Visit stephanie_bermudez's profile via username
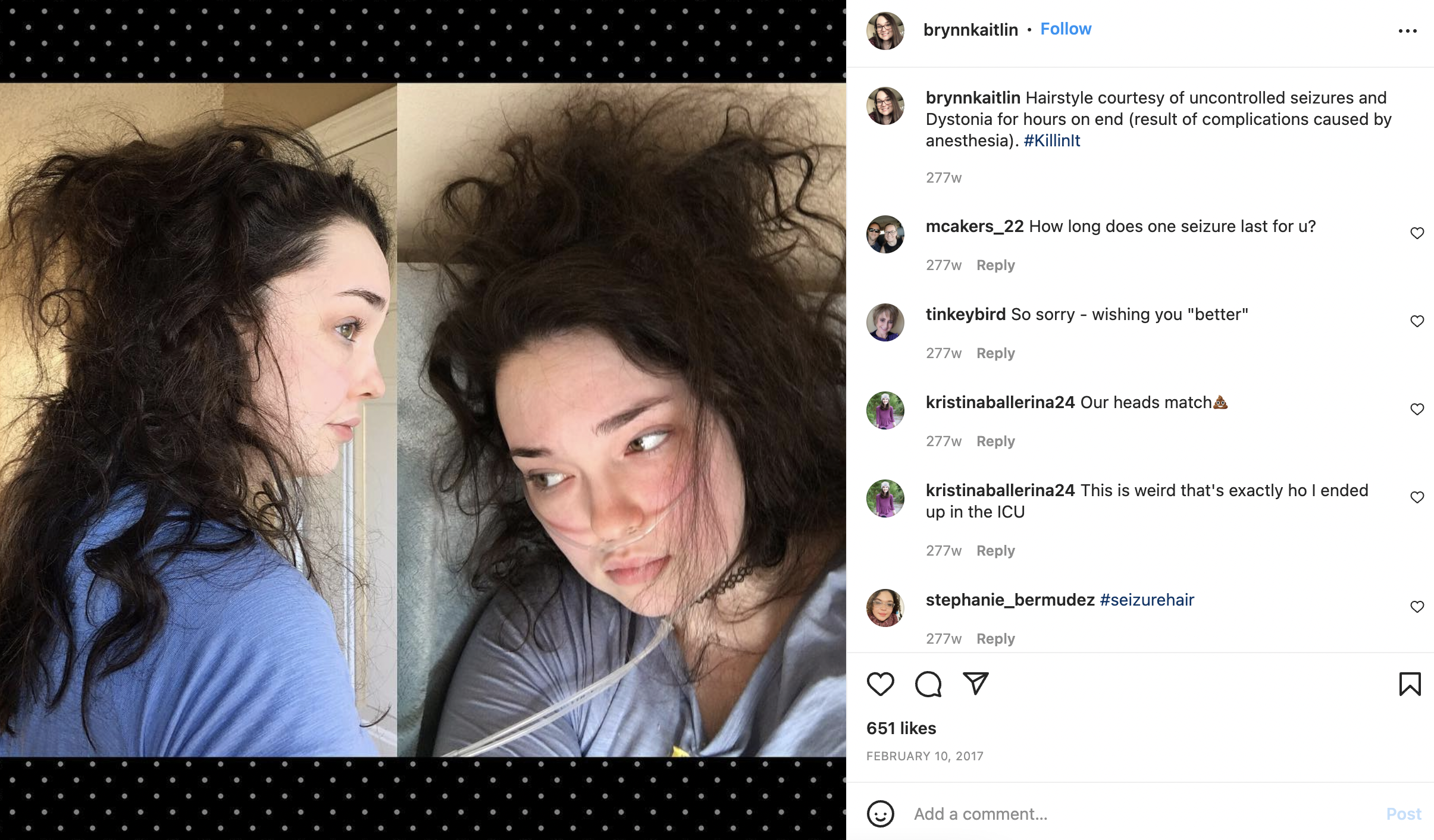This screenshot has width=1434, height=840. coord(1010,600)
